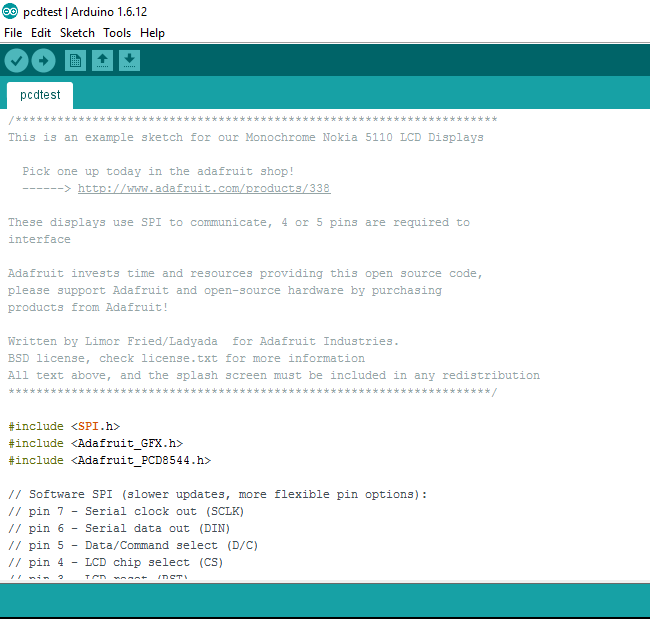The height and width of the screenshot is (619, 650).
Task: Click the 'pin 6 - Serial data out (DIN)' comment
Action: [x=119, y=528]
